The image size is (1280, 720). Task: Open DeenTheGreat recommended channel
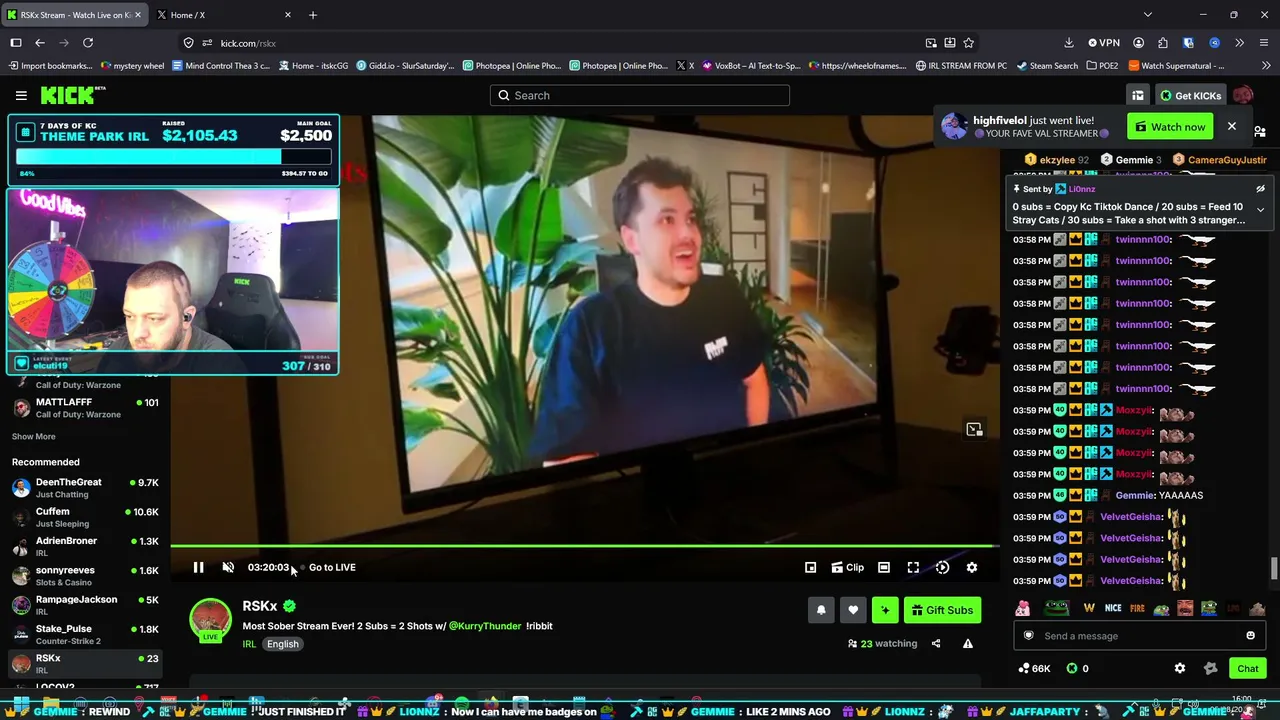pos(85,488)
